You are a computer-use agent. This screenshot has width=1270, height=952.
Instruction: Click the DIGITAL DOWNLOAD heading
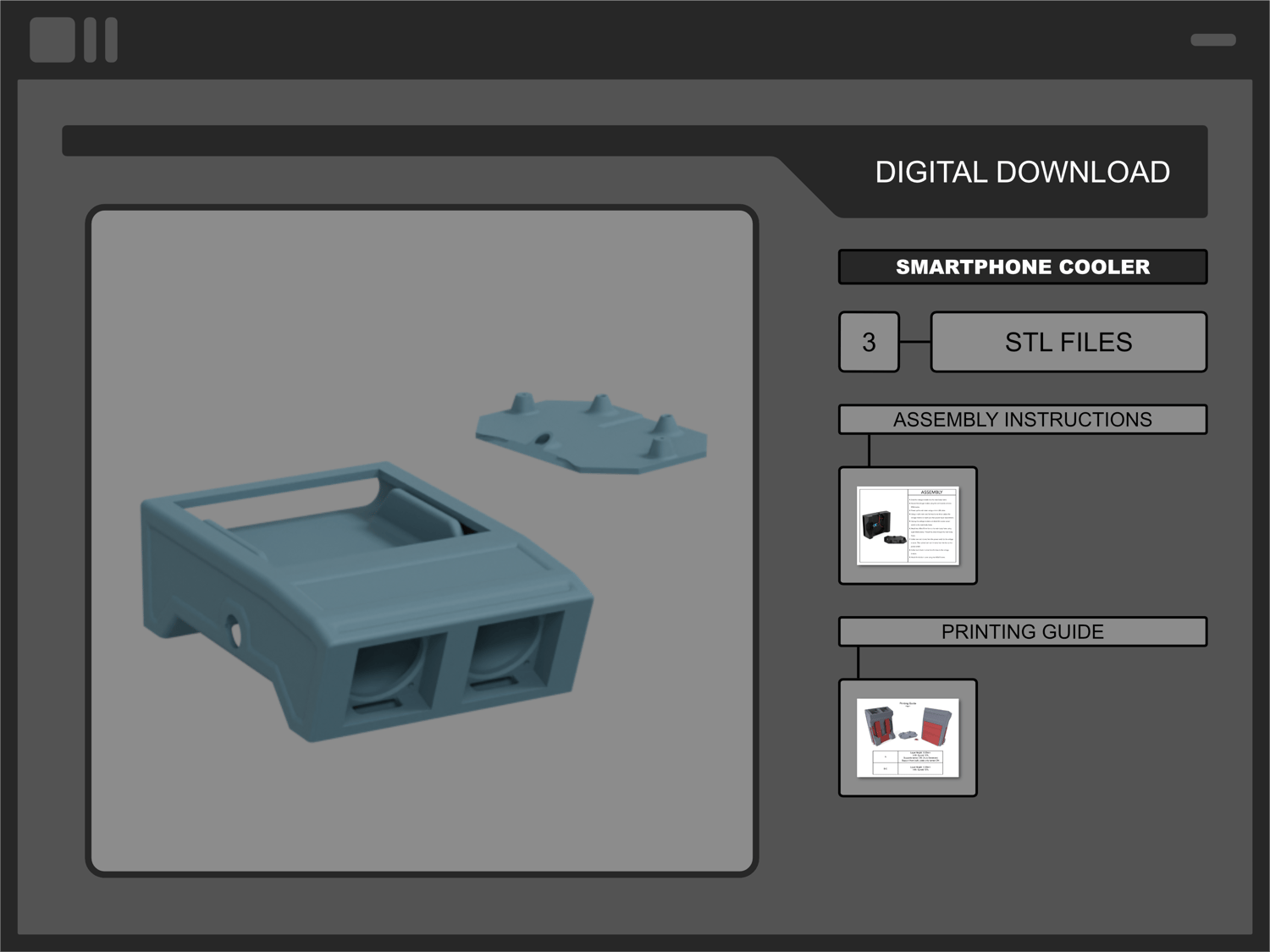(1023, 173)
